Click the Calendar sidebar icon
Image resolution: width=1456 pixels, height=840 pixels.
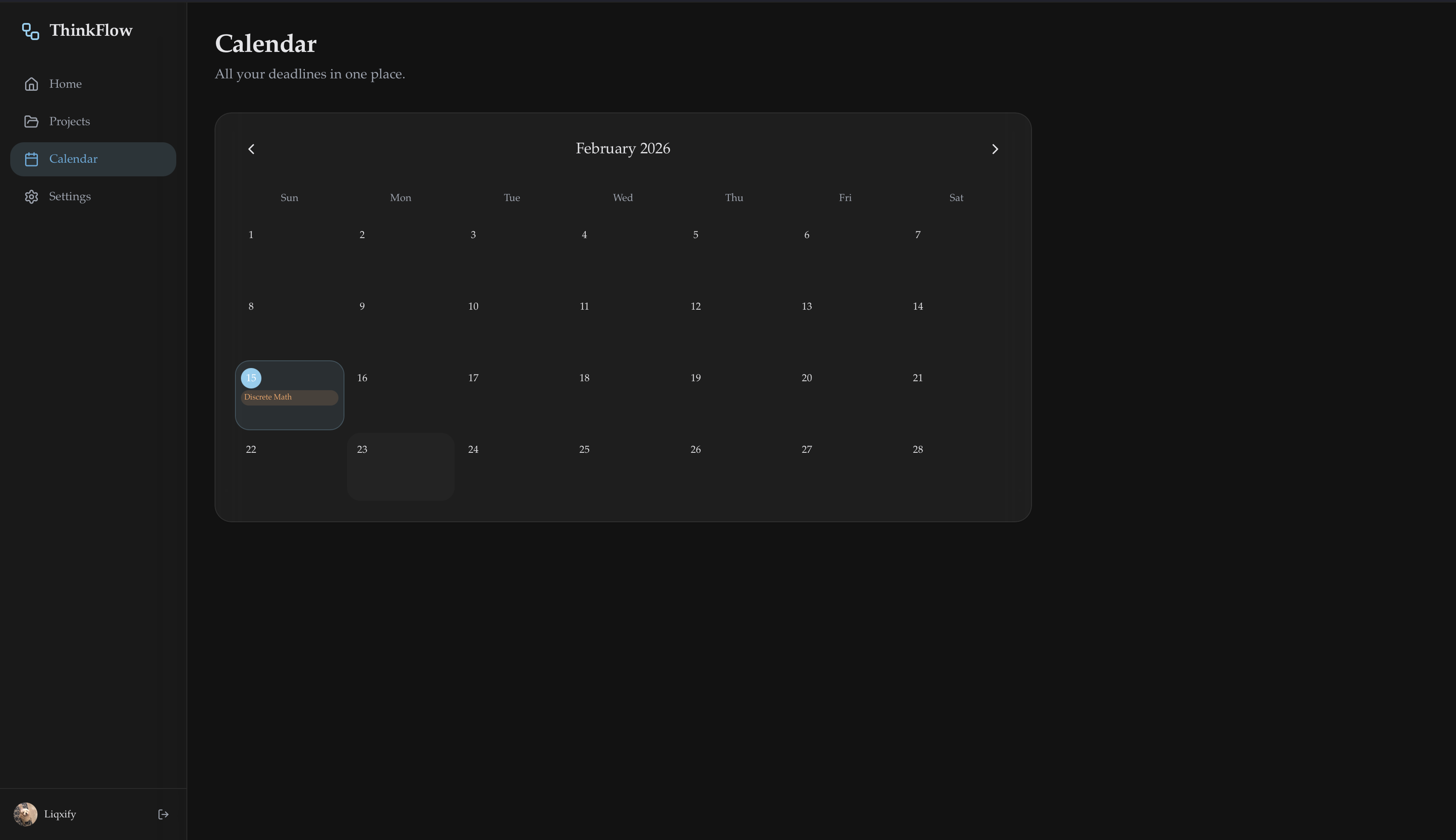32,159
